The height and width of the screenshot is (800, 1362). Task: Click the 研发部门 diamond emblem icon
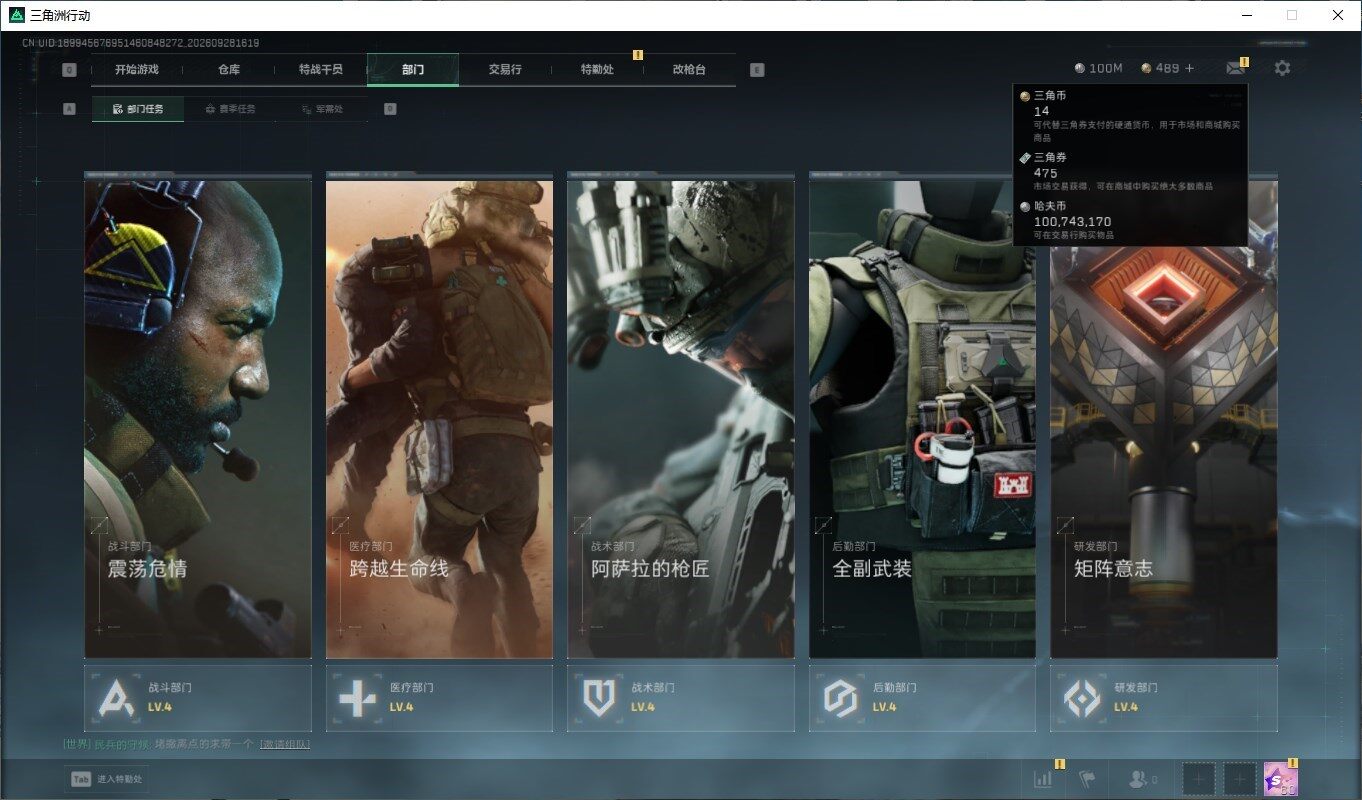click(x=1082, y=698)
